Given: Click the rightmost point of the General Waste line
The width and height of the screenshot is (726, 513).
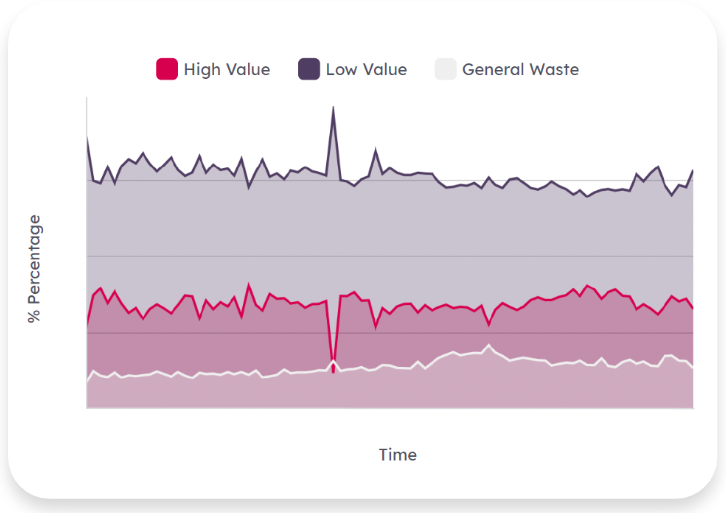Looking at the screenshot, I should click(x=692, y=368).
